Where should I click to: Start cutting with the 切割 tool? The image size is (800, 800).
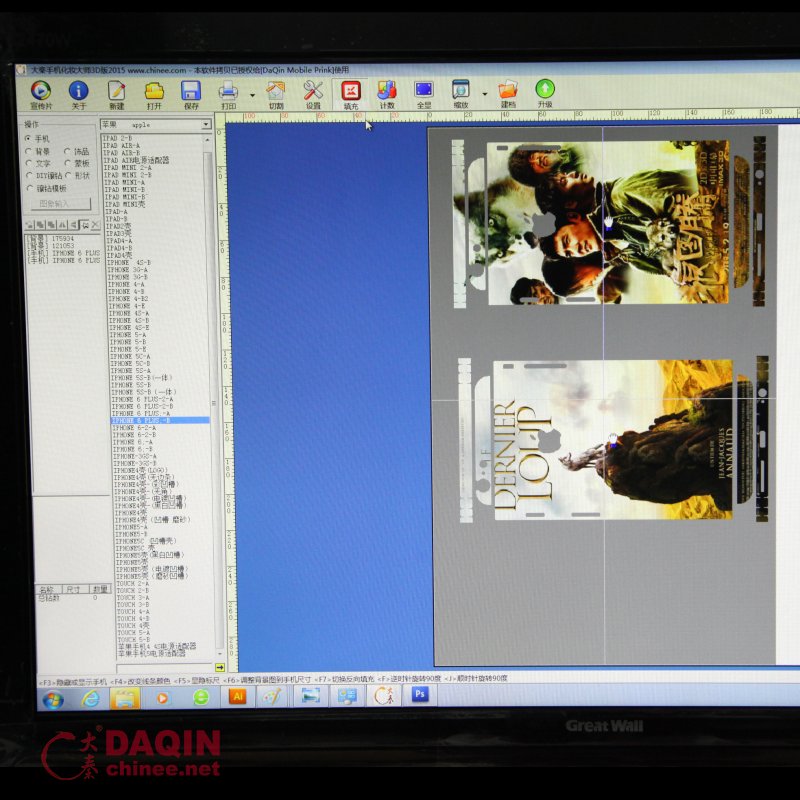point(276,95)
